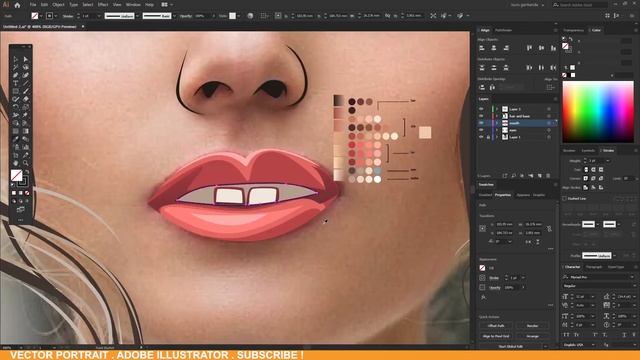Click the Home icon in the top bar

coord(17,5)
